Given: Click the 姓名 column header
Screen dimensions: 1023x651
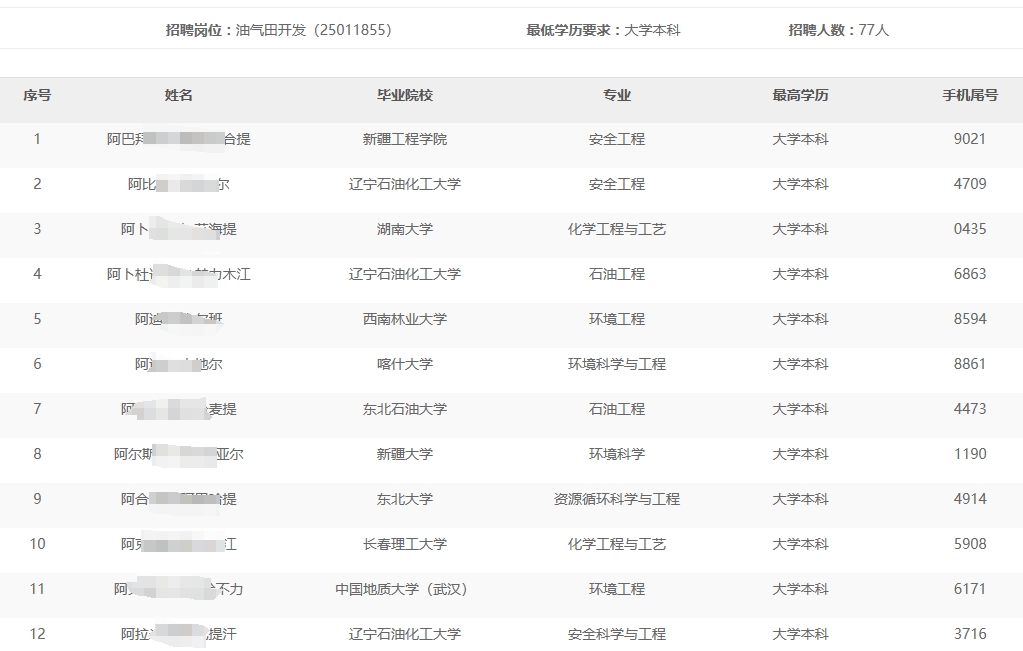Looking at the screenshot, I should 179,96.
